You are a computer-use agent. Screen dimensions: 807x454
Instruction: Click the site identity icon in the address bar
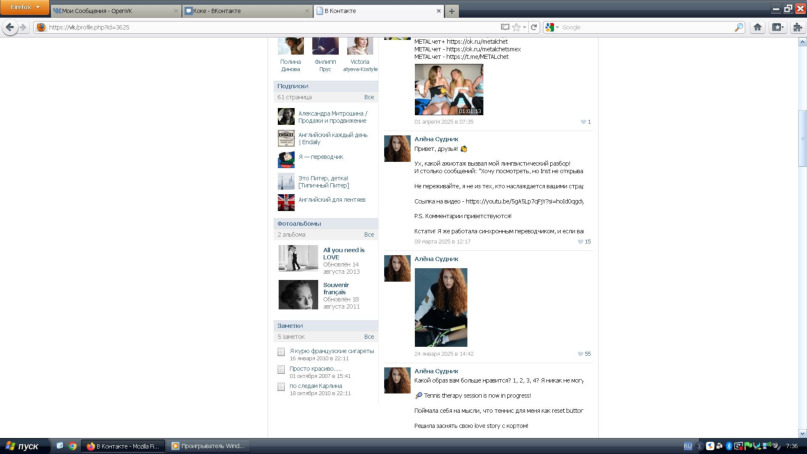tap(41, 27)
